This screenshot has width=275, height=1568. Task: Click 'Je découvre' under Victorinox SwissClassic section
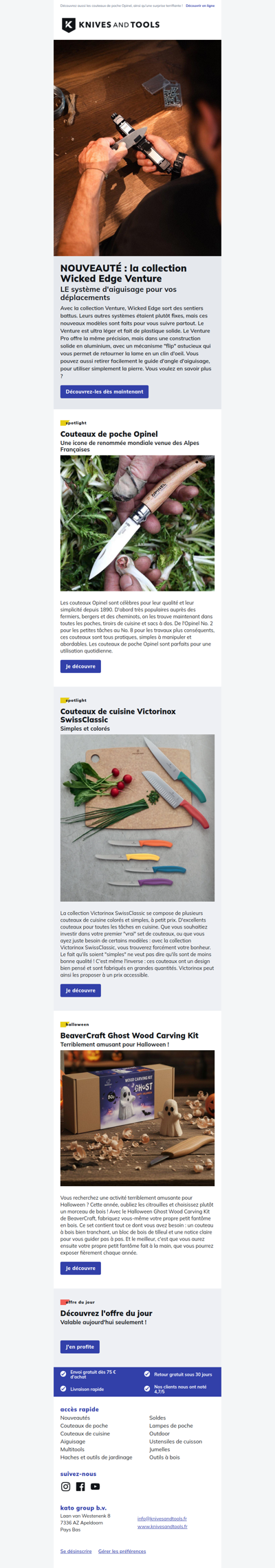(x=80, y=990)
